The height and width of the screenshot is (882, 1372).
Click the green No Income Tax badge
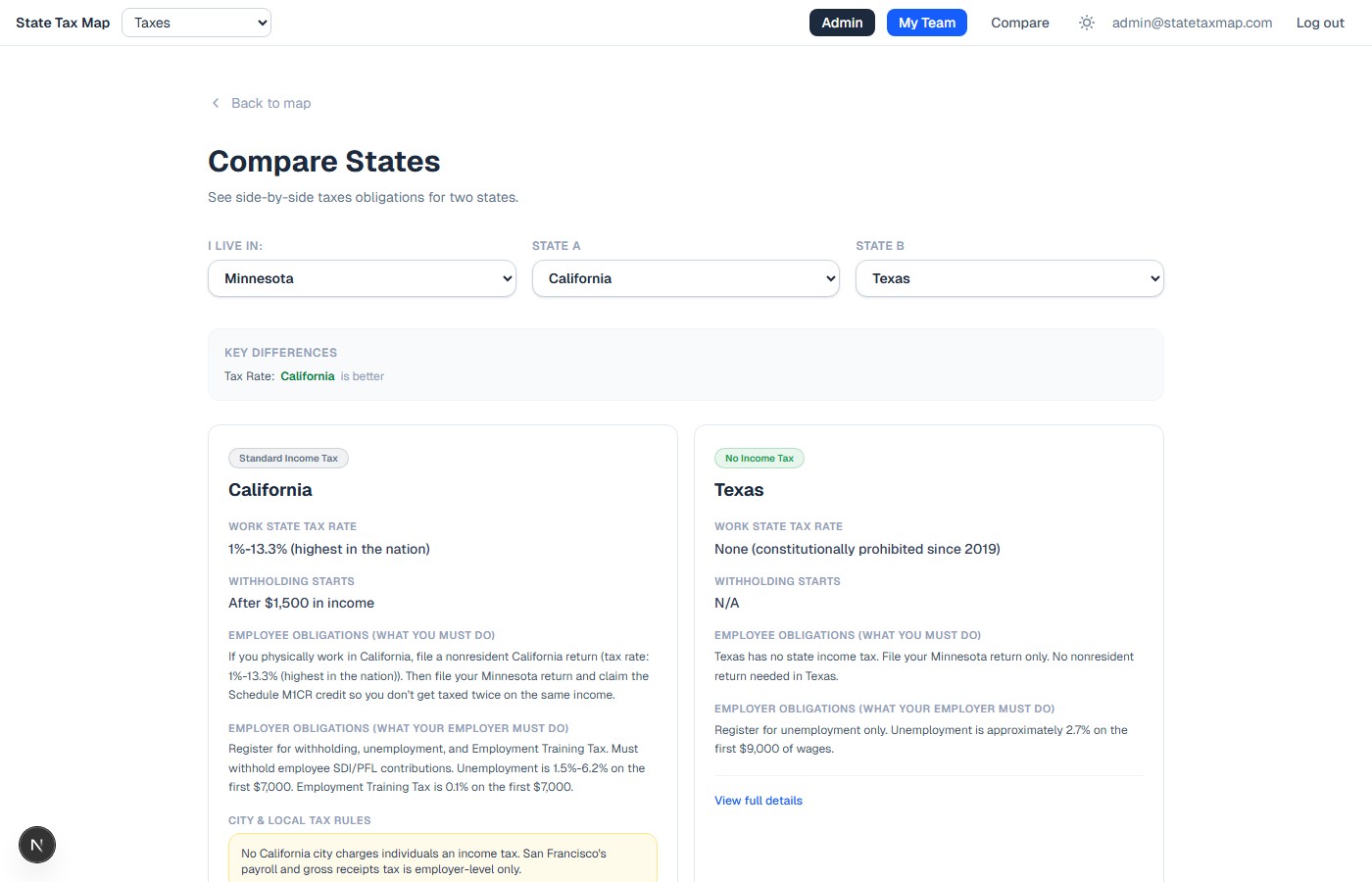[759, 459]
